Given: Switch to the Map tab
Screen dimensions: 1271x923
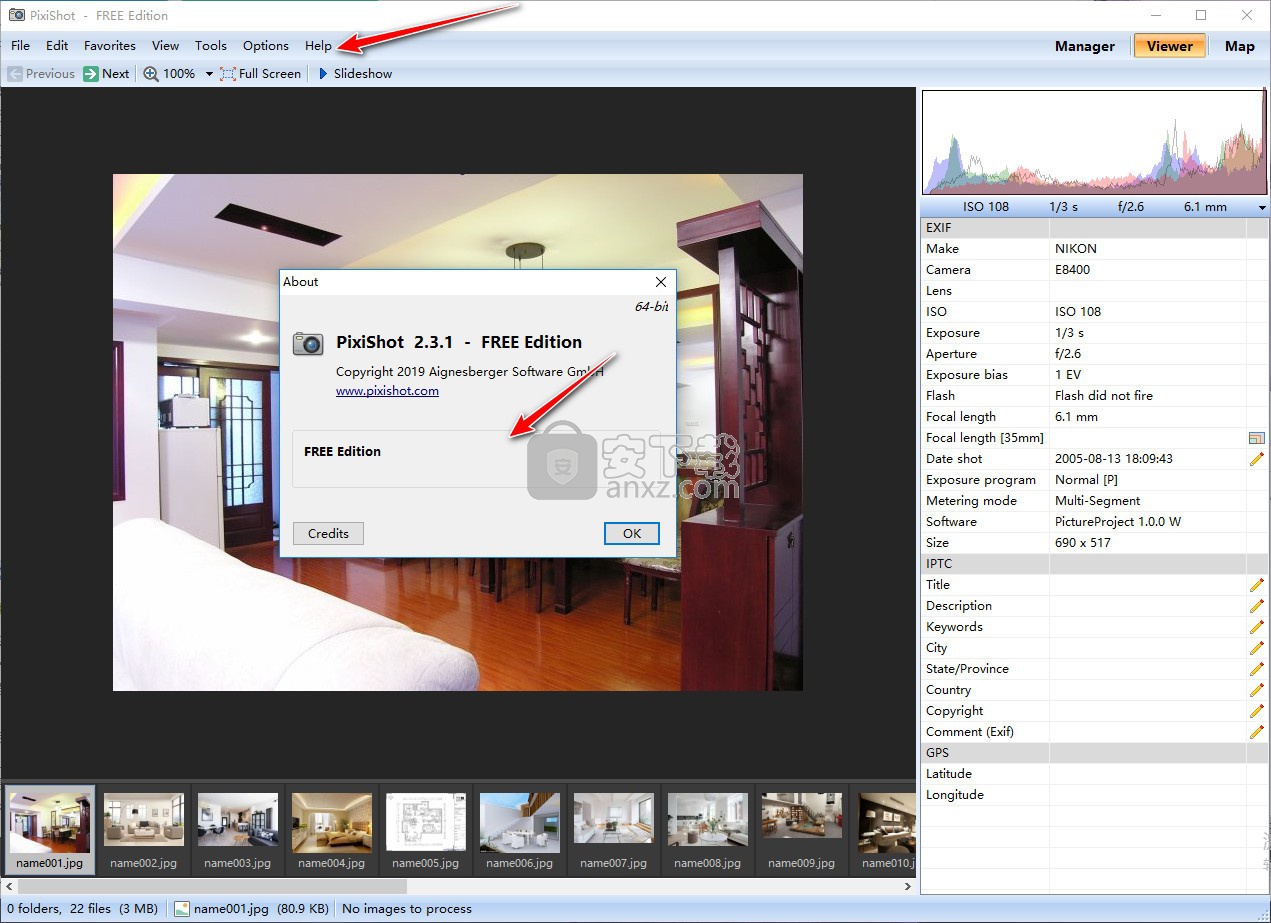Looking at the screenshot, I should click(x=1240, y=46).
